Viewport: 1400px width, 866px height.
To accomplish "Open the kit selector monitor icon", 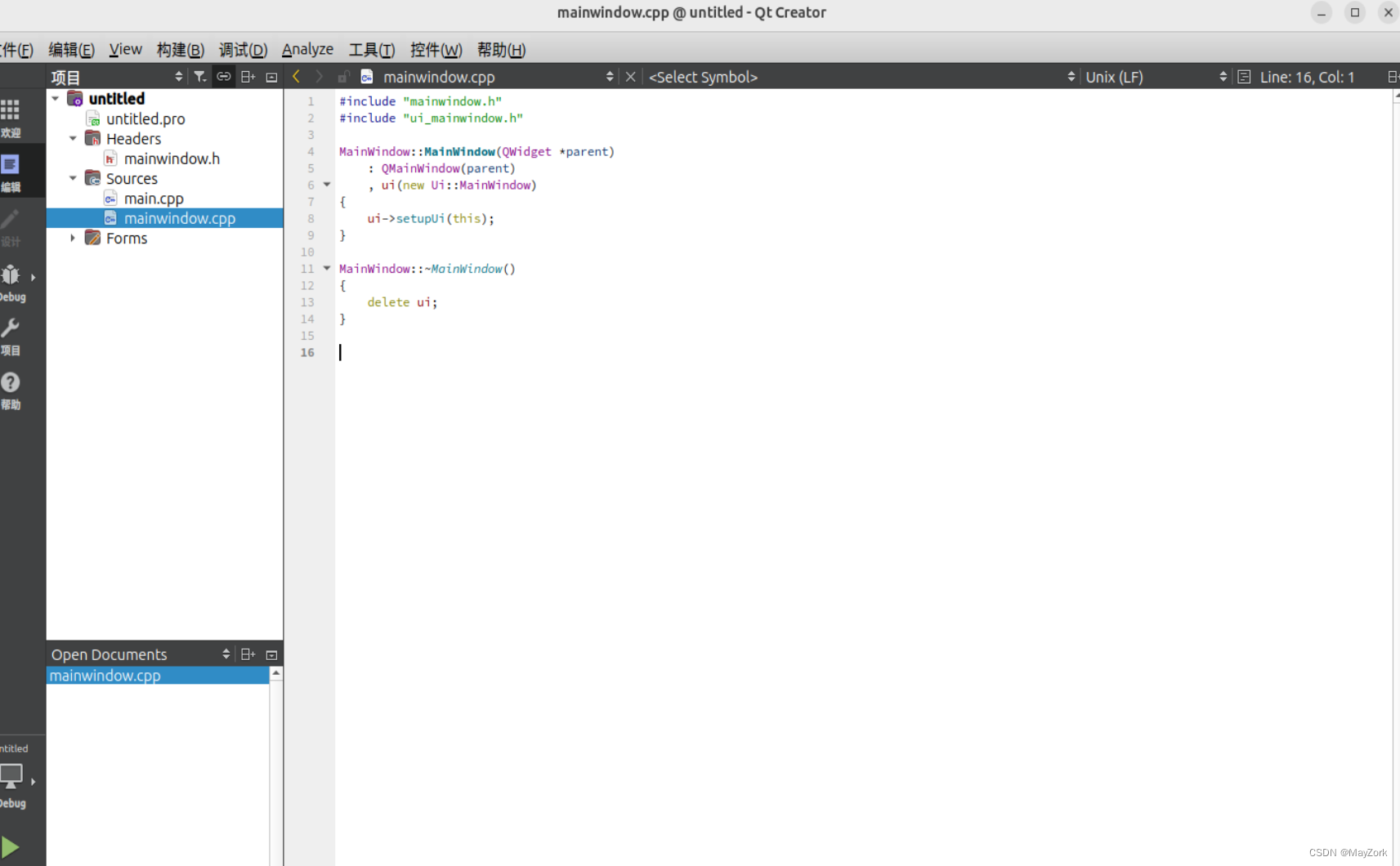I will tap(11, 775).
